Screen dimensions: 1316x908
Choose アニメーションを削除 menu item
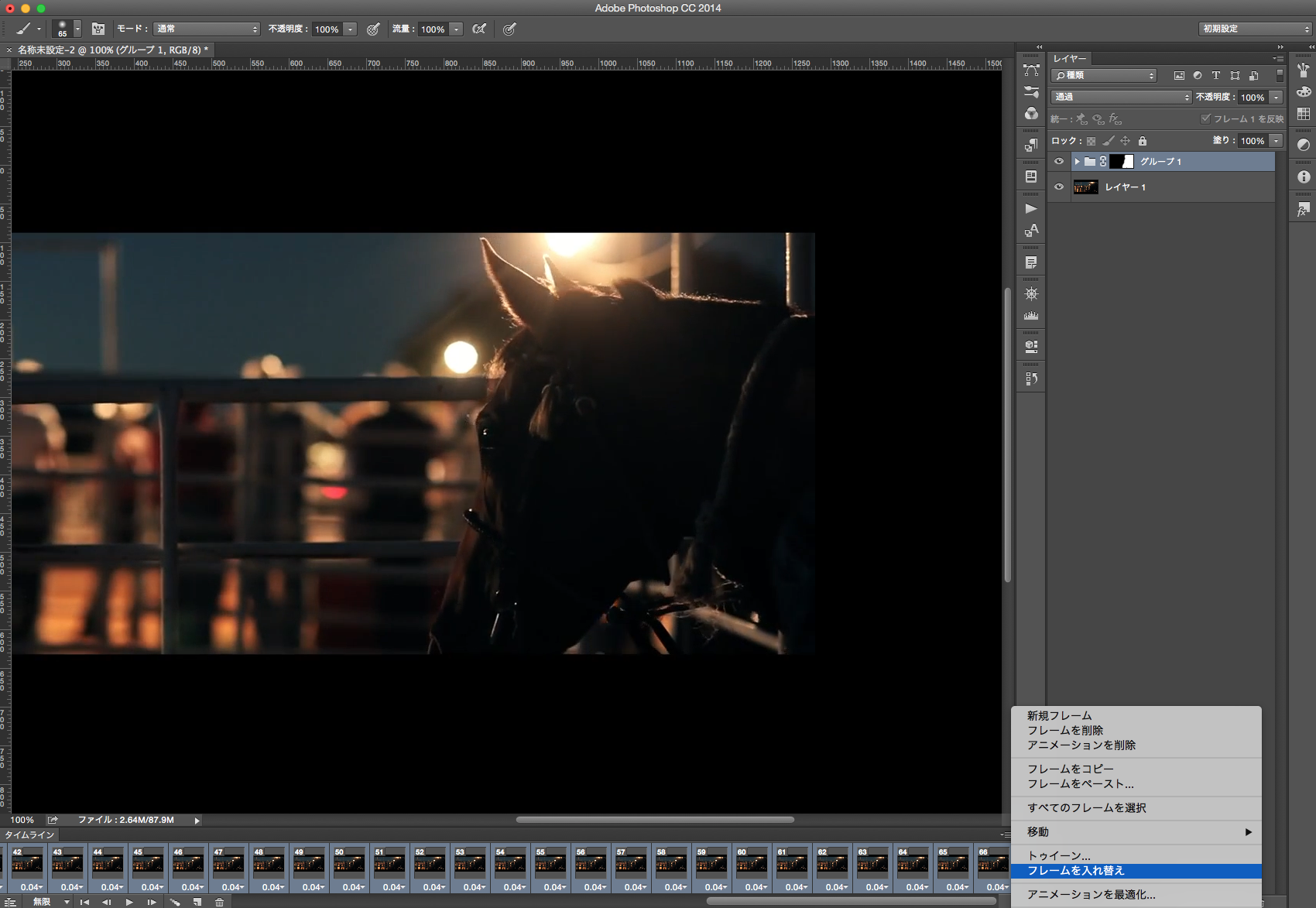[1081, 745]
